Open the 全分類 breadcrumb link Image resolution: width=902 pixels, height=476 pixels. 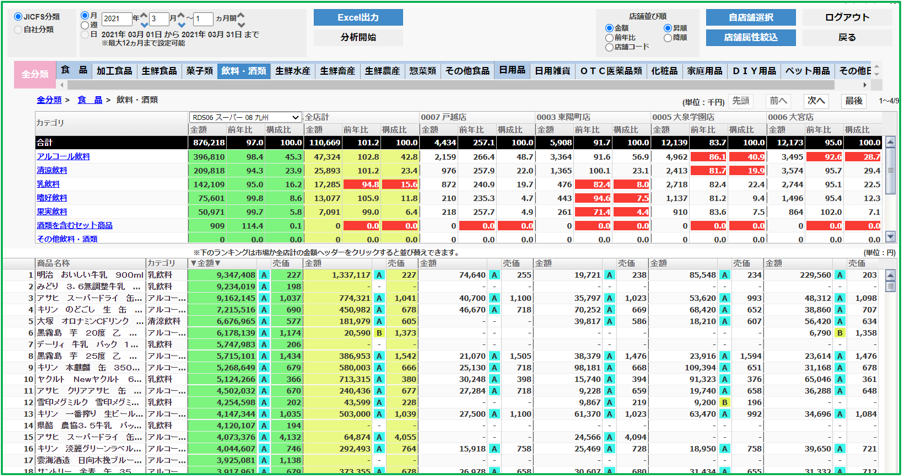point(49,100)
